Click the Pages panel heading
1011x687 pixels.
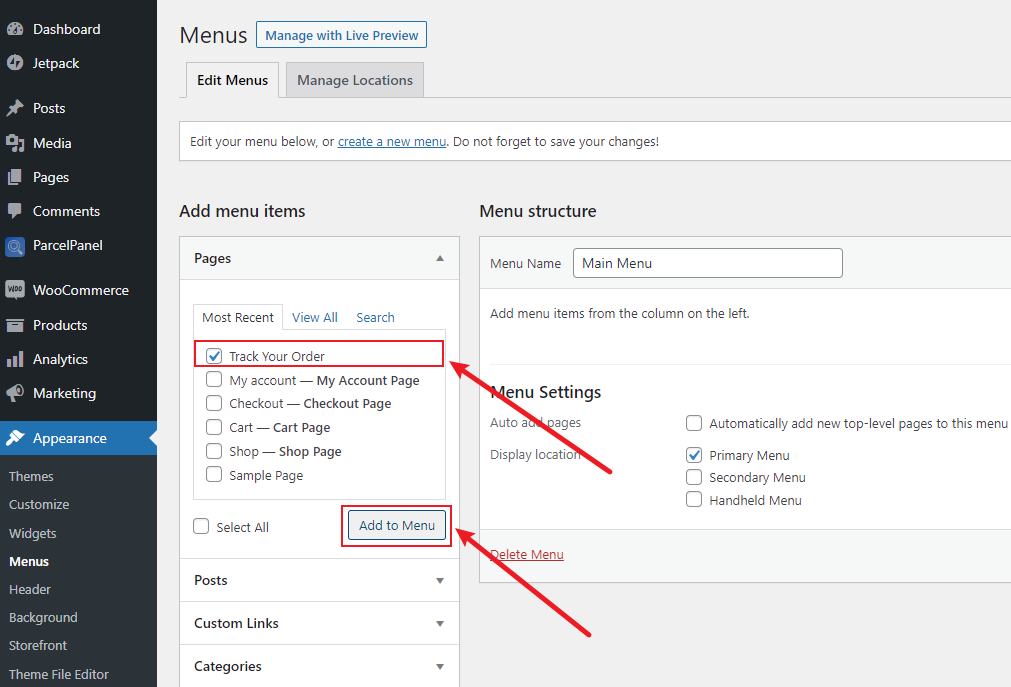[x=212, y=258]
